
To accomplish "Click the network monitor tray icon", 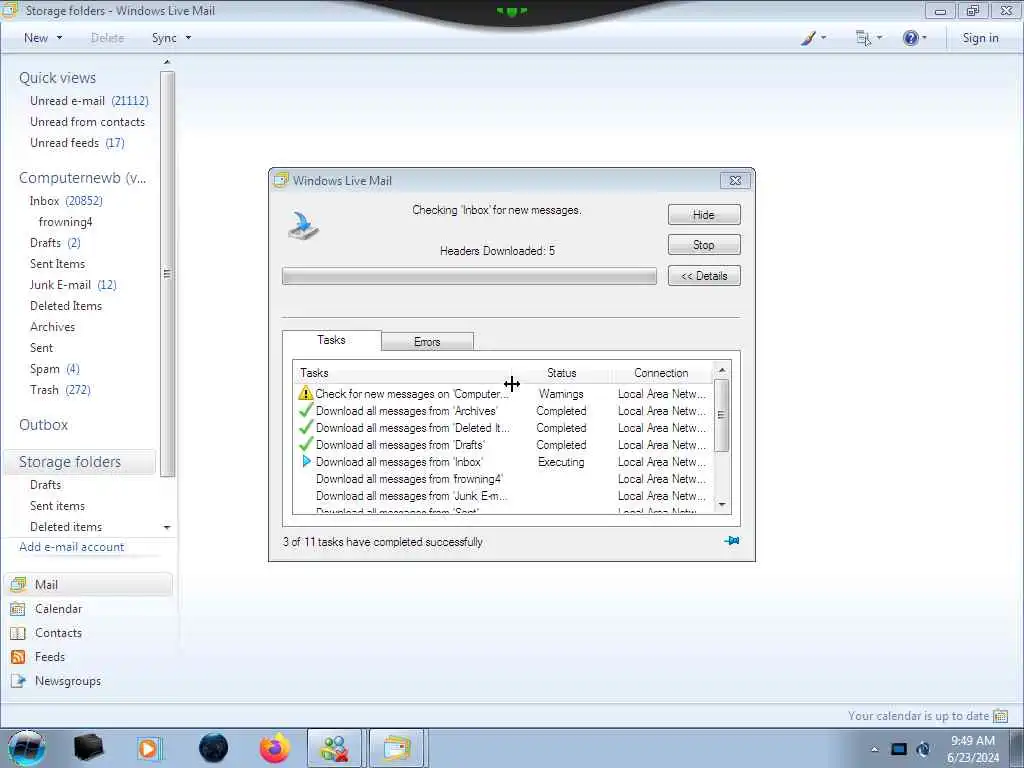I will [x=899, y=749].
